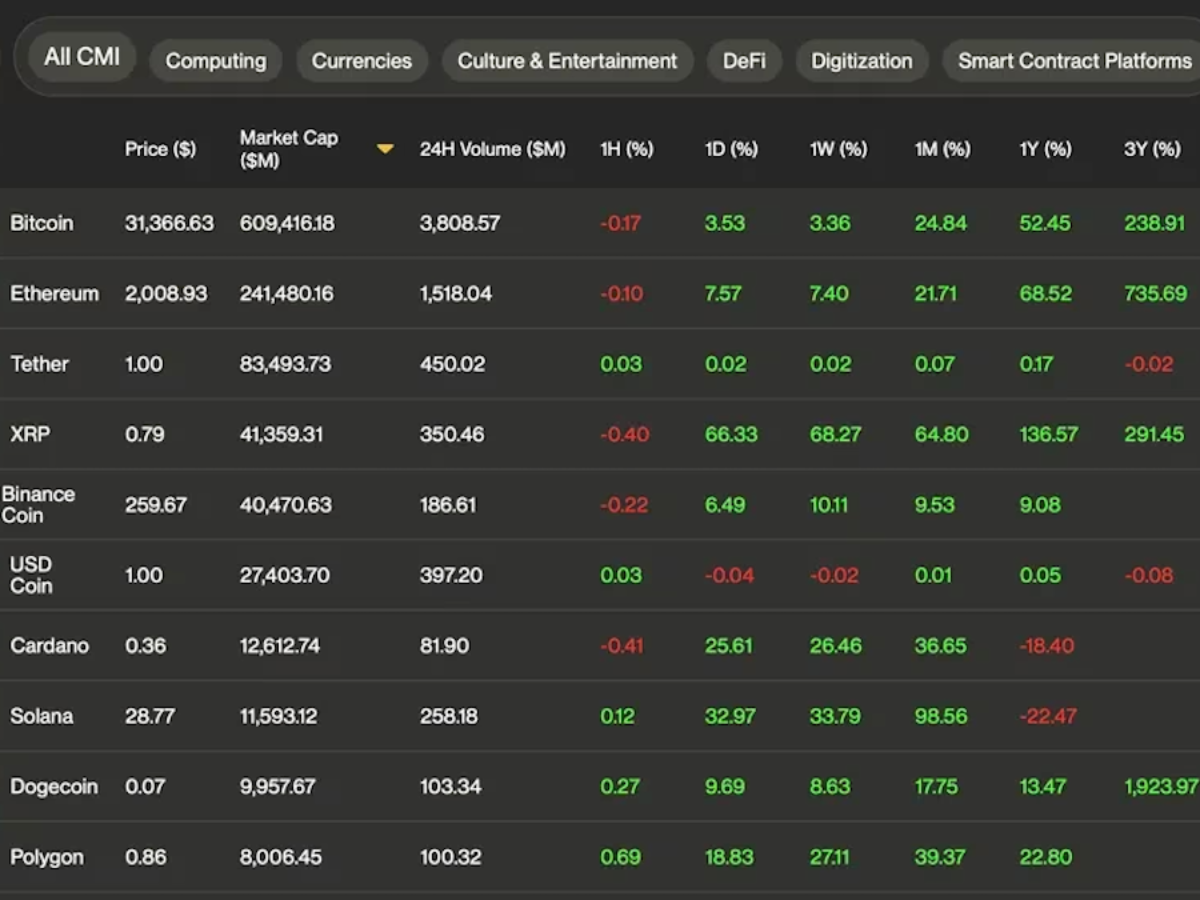The width and height of the screenshot is (1200, 900).
Task: Open the Ethereum row name
Action: [x=55, y=294]
